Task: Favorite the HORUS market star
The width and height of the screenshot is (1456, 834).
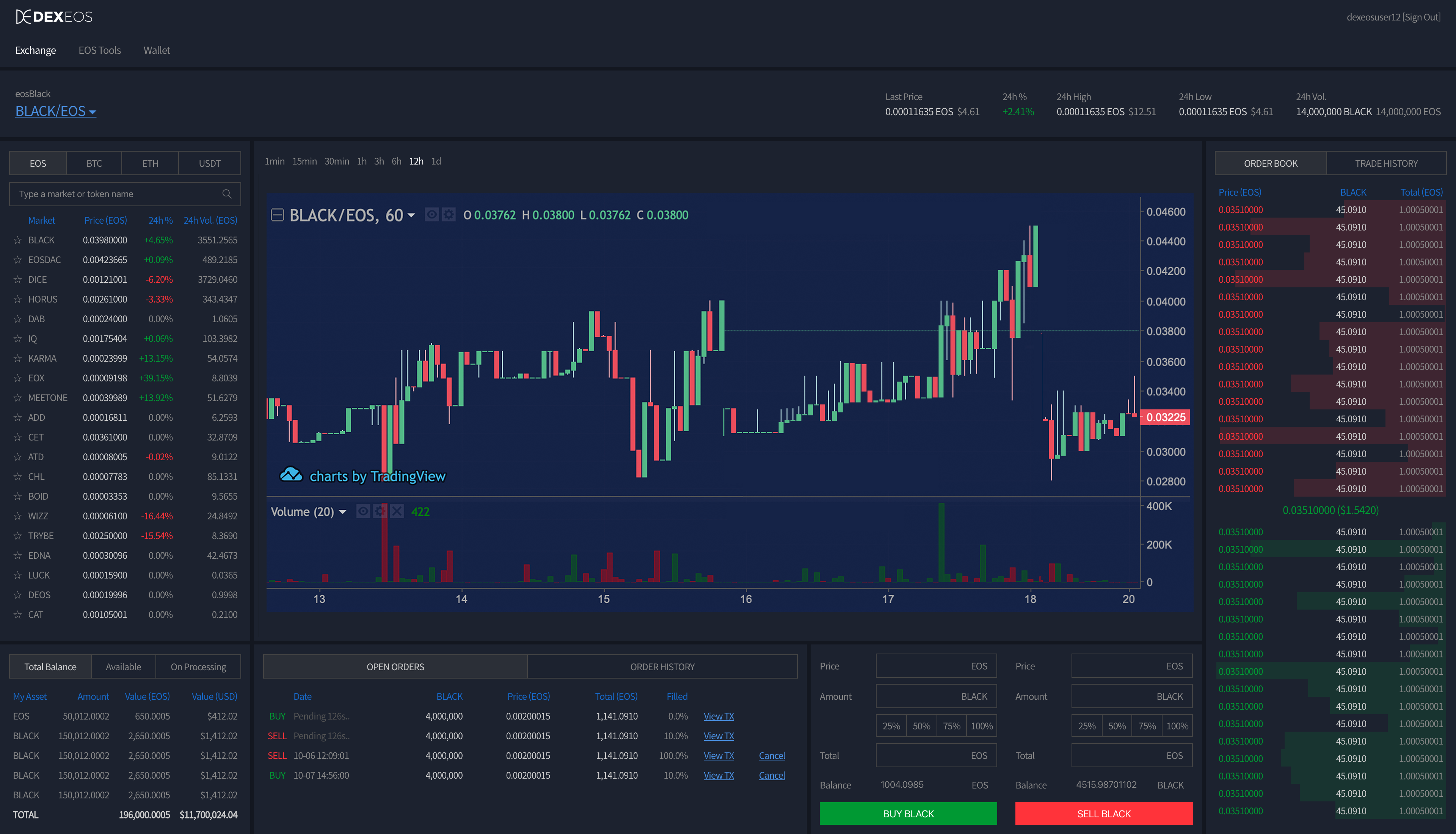Action: point(18,299)
